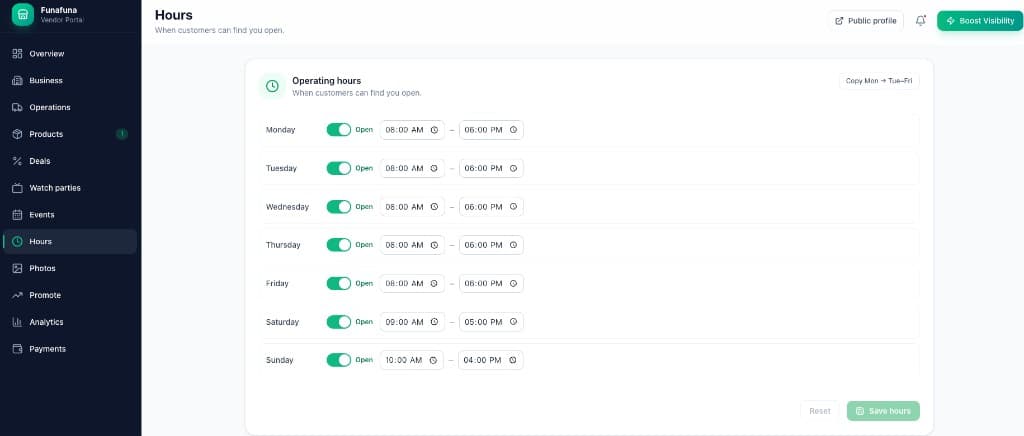The width and height of the screenshot is (1024, 436).
Task: Click the Deals percent icon in sidebar
Action: tap(18, 161)
